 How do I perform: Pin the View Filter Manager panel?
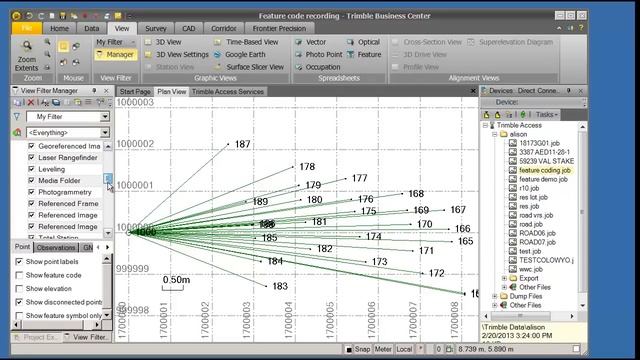[x=94, y=91]
